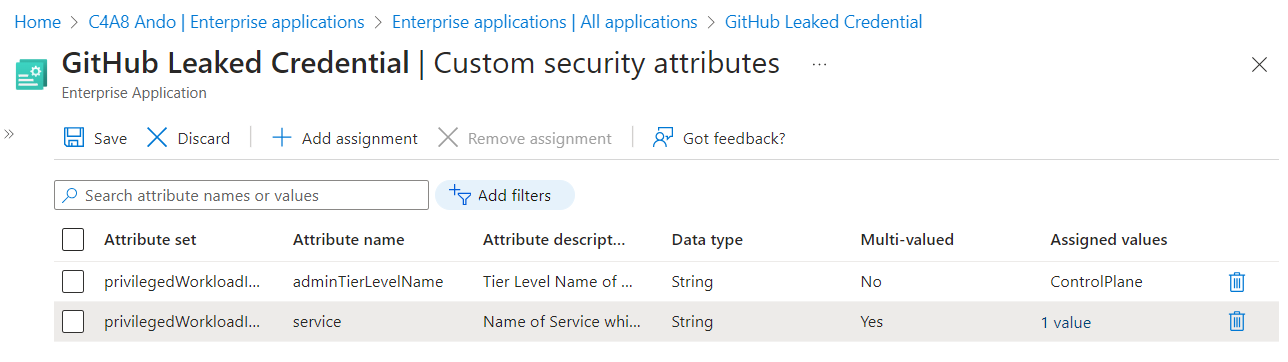Screen dimensions: 1288x362
Task: Click the filter funnel icon in Add filters
Action: coord(460,195)
